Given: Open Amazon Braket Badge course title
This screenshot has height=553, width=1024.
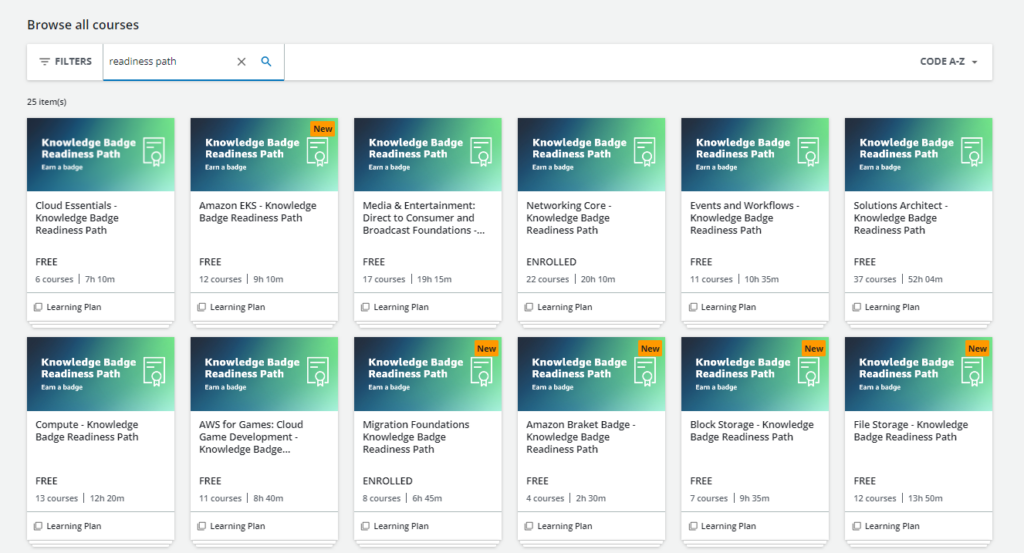Looking at the screenshot, I should (580, 437).
